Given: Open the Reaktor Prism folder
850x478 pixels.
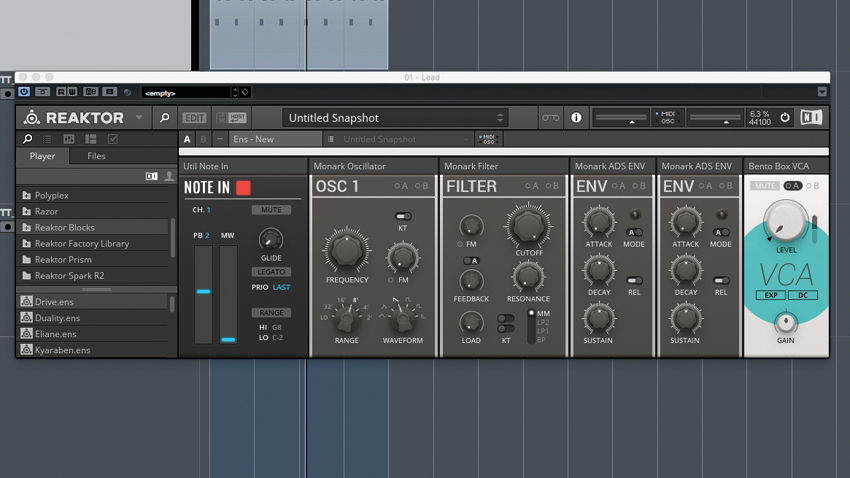Looking at the screenshot, I should [x=92, y=260].
